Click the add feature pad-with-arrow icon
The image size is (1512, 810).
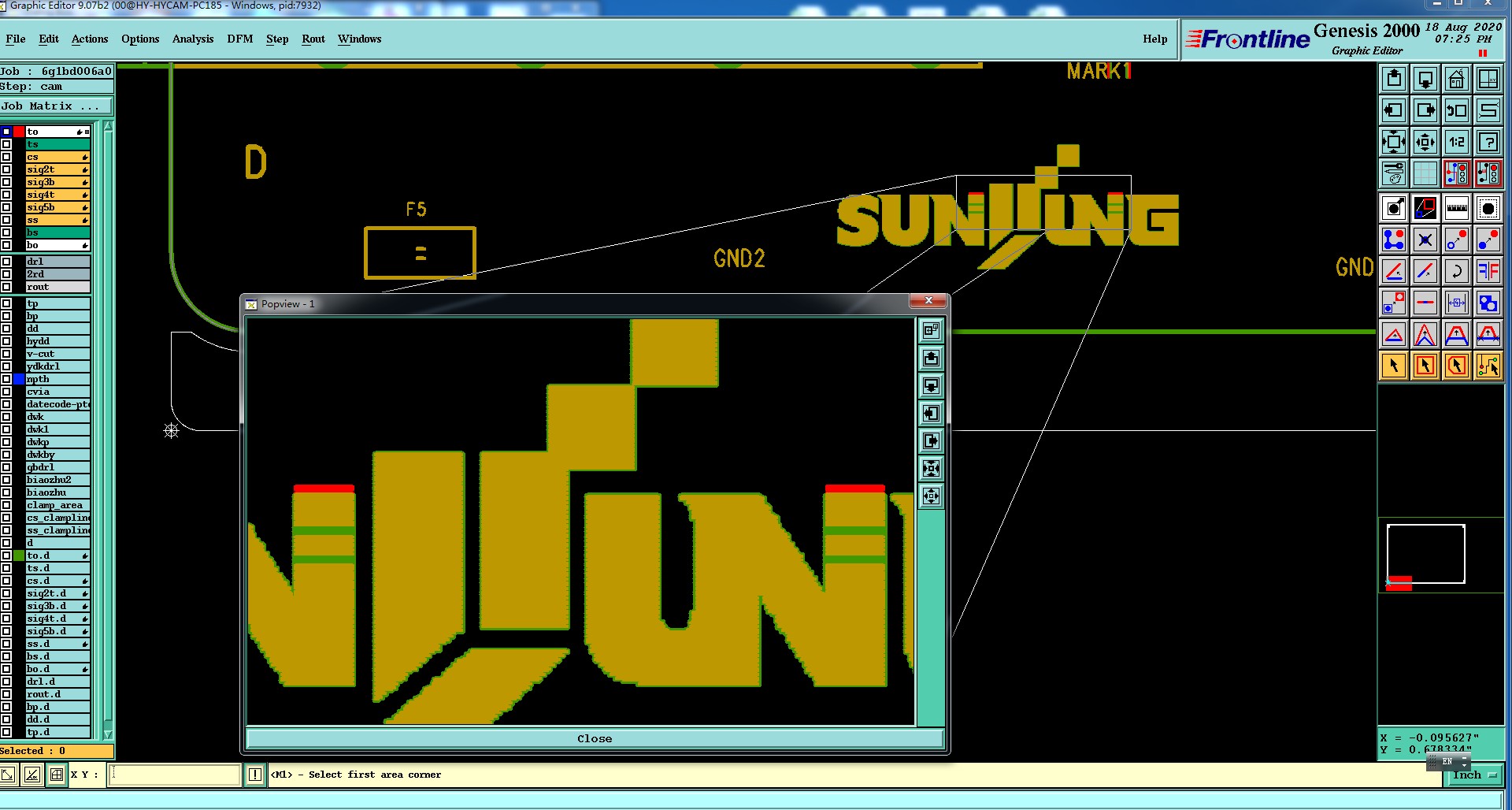pyautogui.click(x=1394, y=208)
